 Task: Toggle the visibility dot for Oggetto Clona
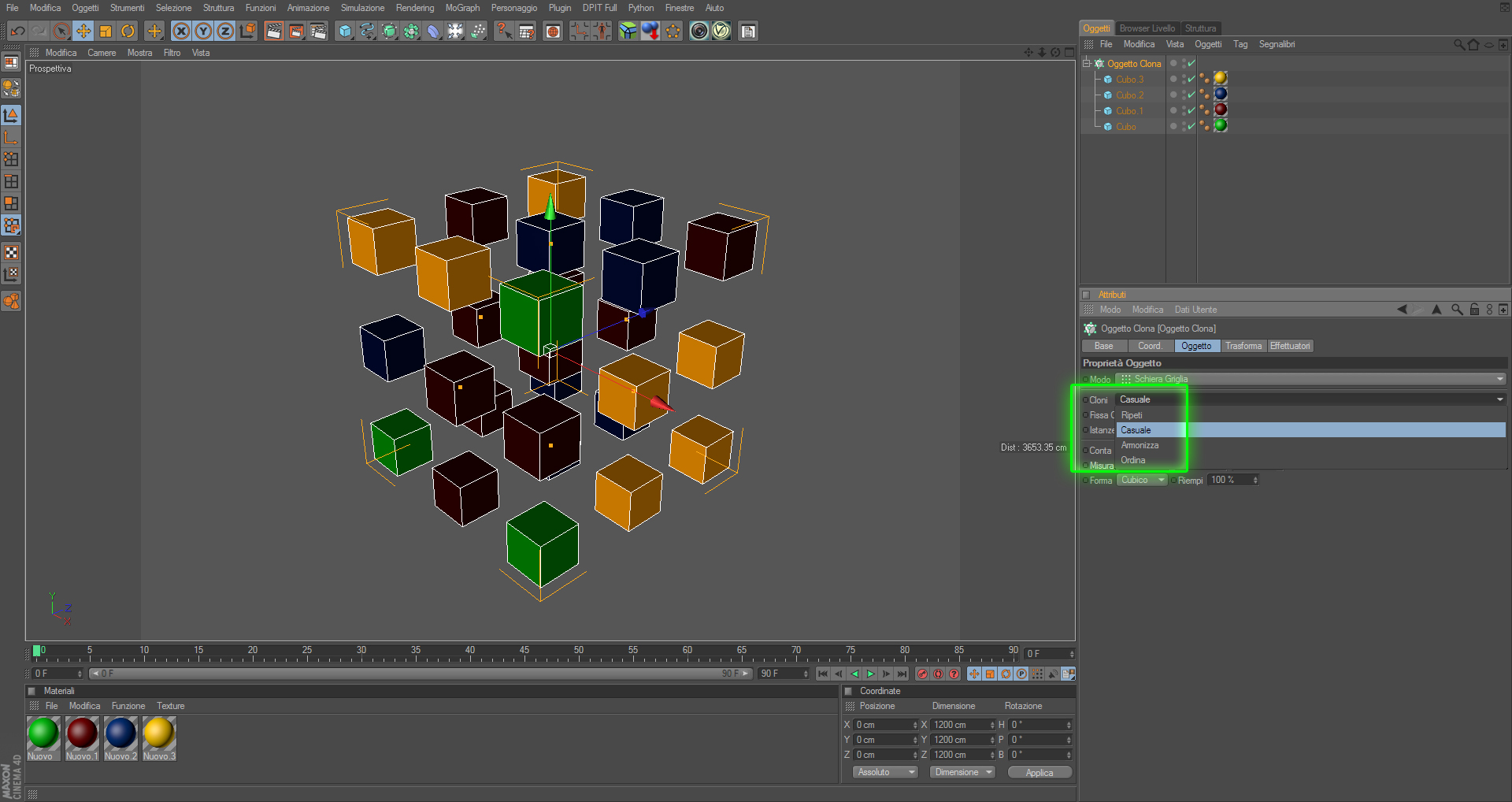1173,63
